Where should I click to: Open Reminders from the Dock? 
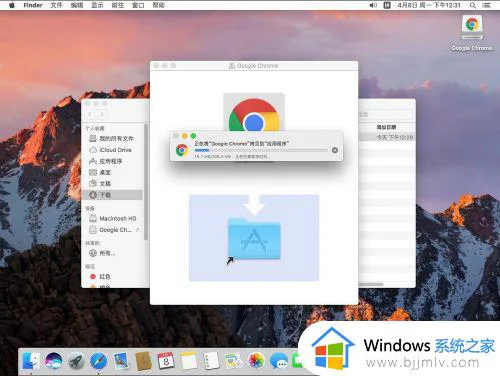[x=211, y=361]
